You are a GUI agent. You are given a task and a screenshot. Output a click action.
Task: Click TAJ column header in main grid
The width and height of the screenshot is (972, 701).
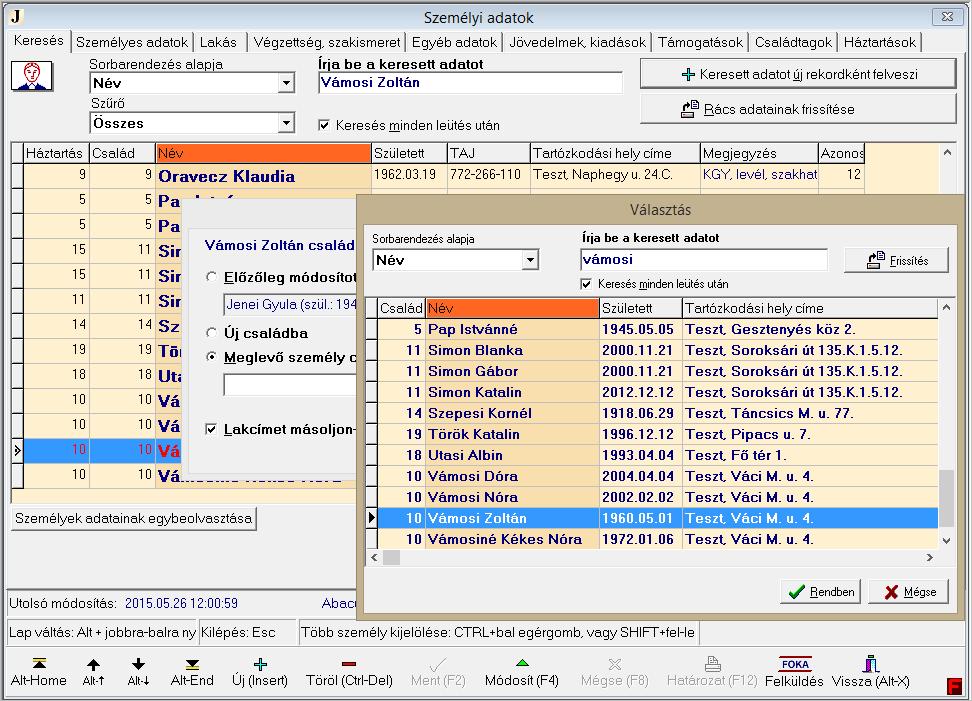[x=488, y=153]
